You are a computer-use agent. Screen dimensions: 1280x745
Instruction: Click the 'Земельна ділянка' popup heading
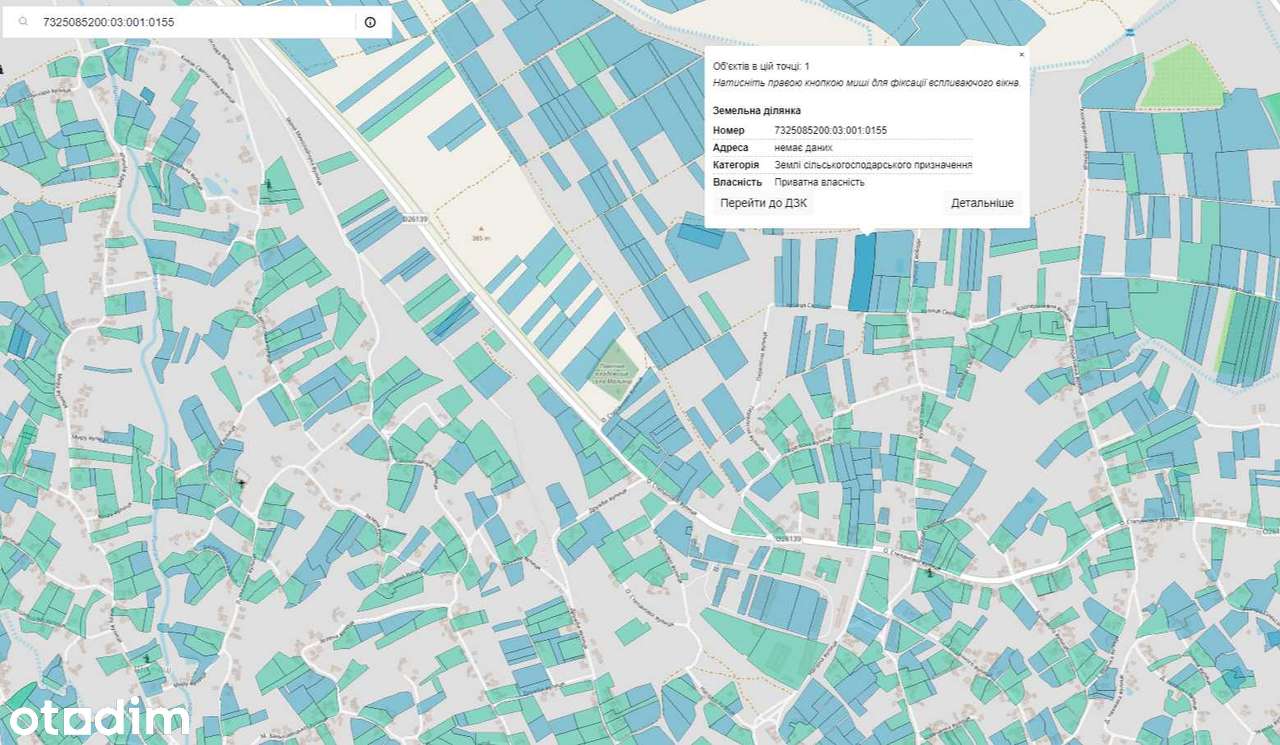click(757, 110)
